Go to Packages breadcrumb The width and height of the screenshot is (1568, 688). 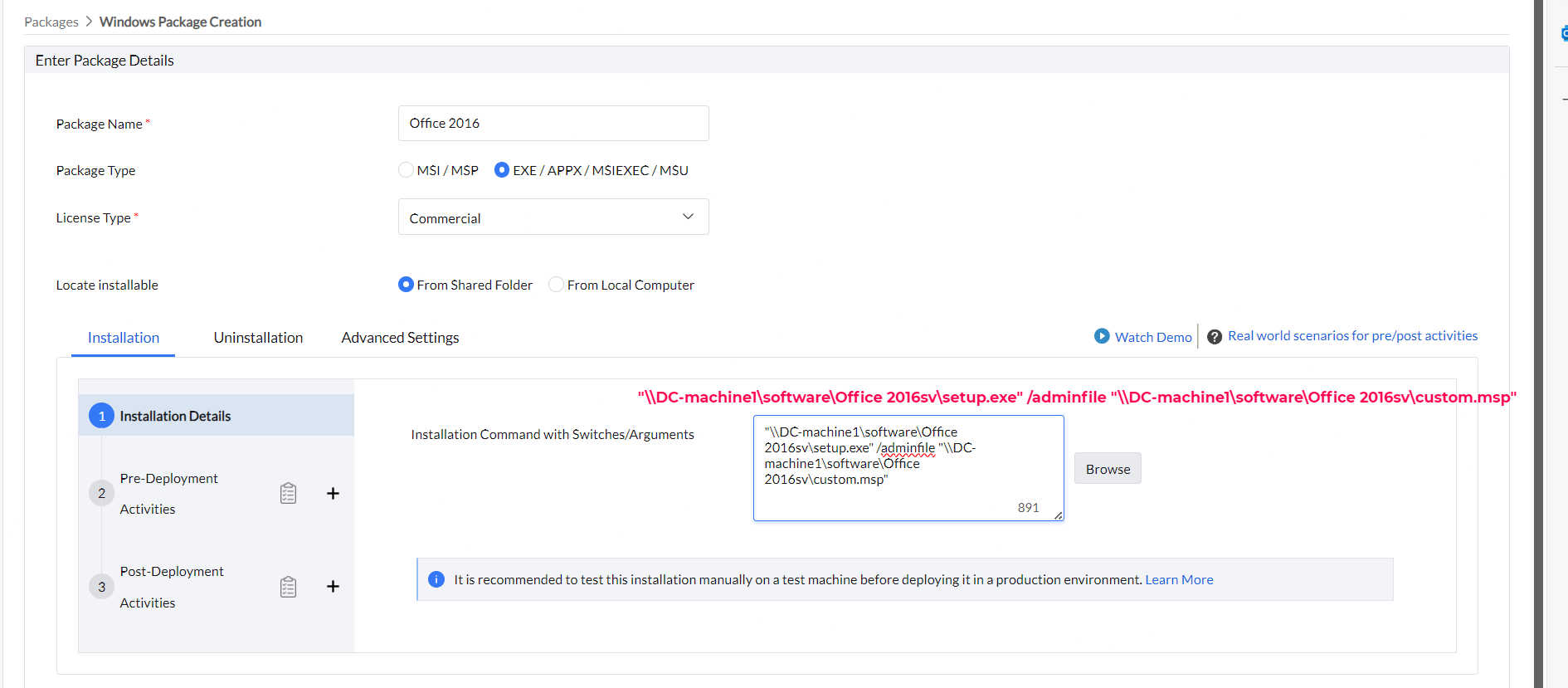[x=51, y=22]
